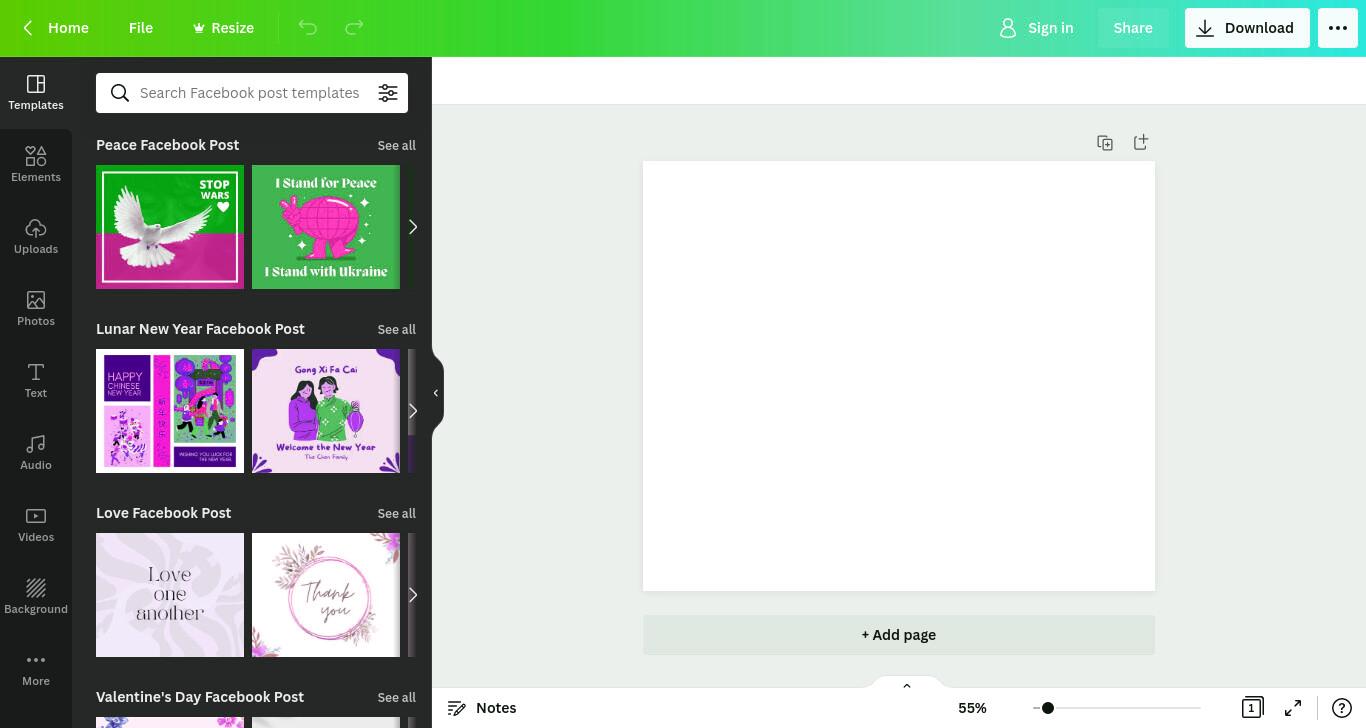Select the Thank you floral template
The height and width of the screenshot is (728, 1366).
pos(326,595)
